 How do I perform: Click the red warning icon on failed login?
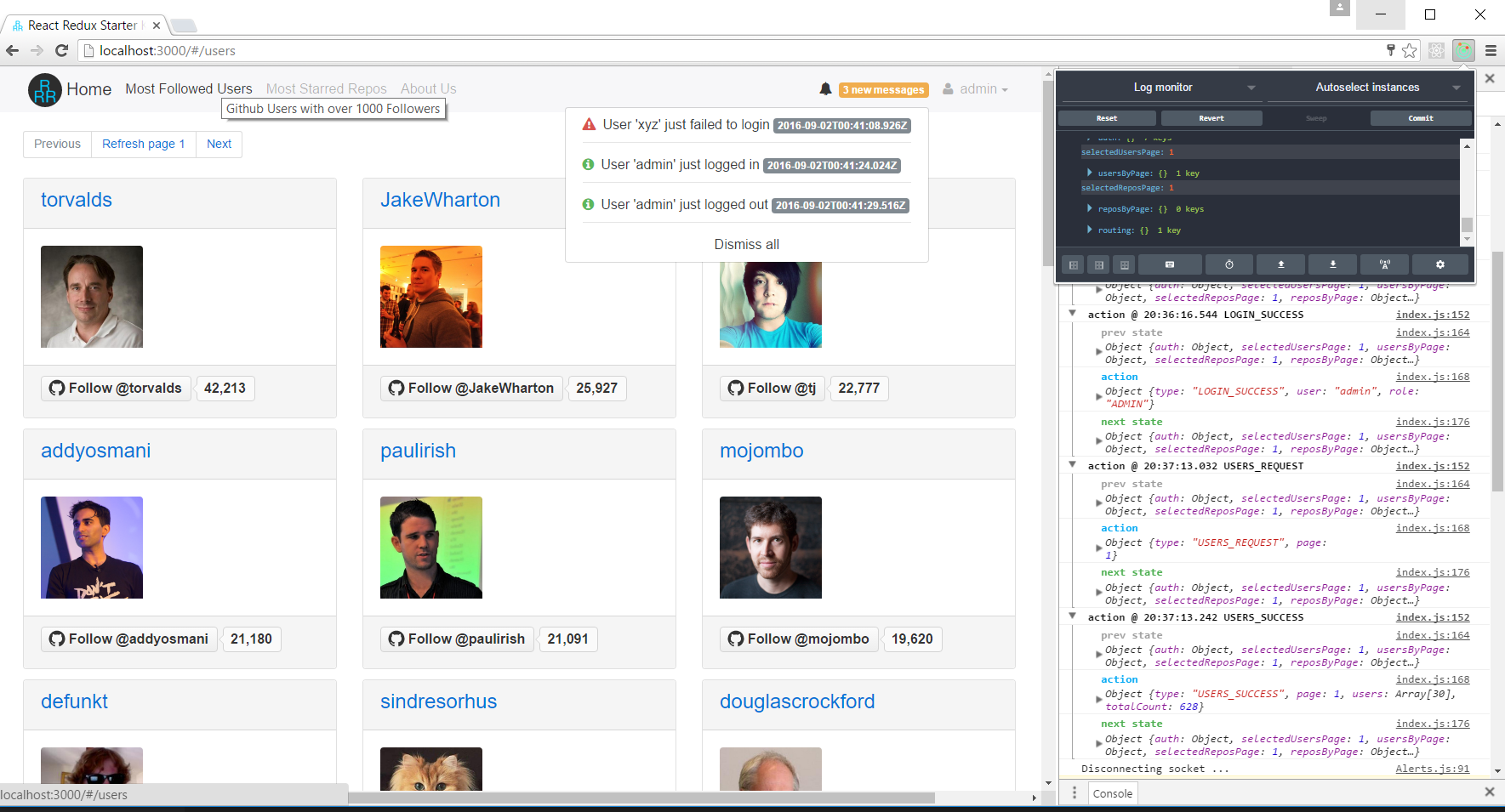click(x=589, y=124)
